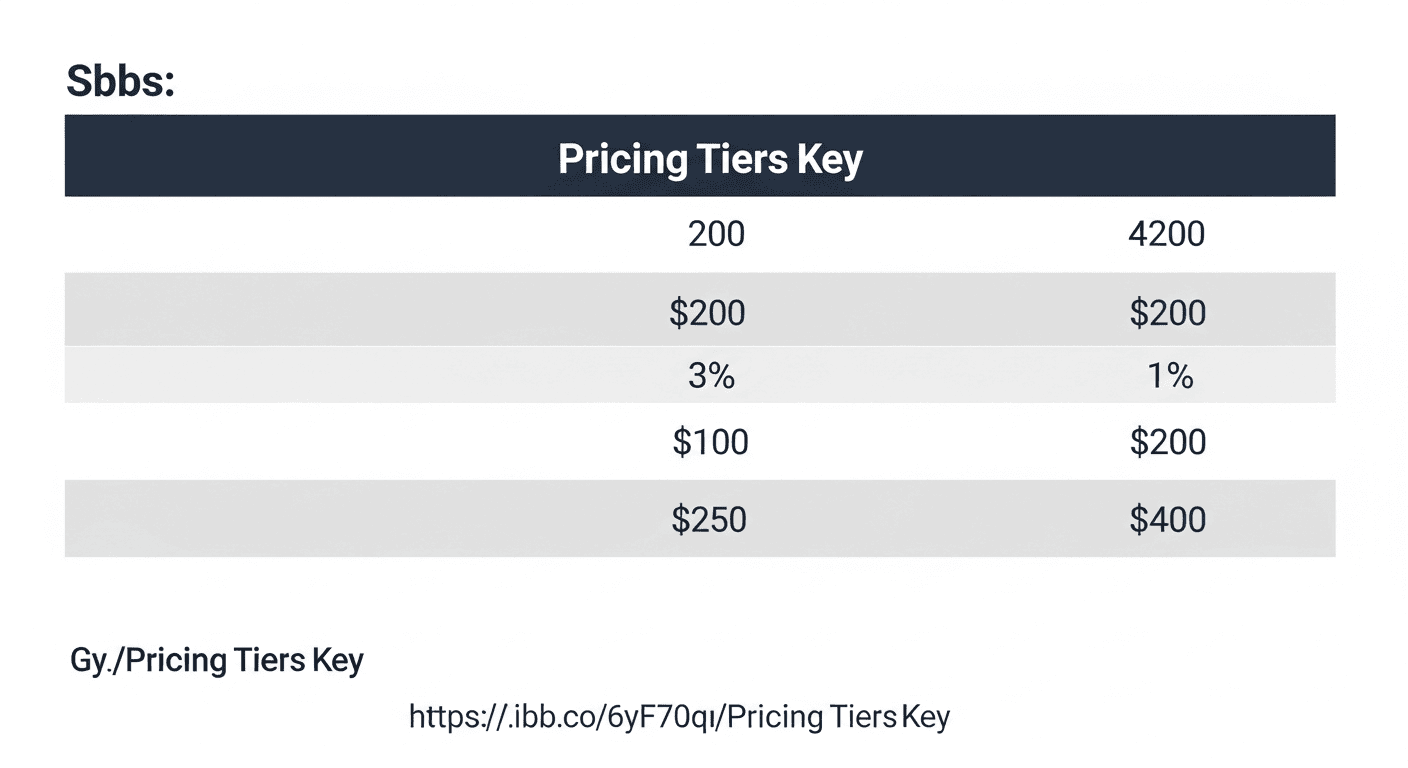Screen dimensions: 1408x768
Task: Click the 'Pricing Tiers Key' table header title
Action: click(710, 159)
